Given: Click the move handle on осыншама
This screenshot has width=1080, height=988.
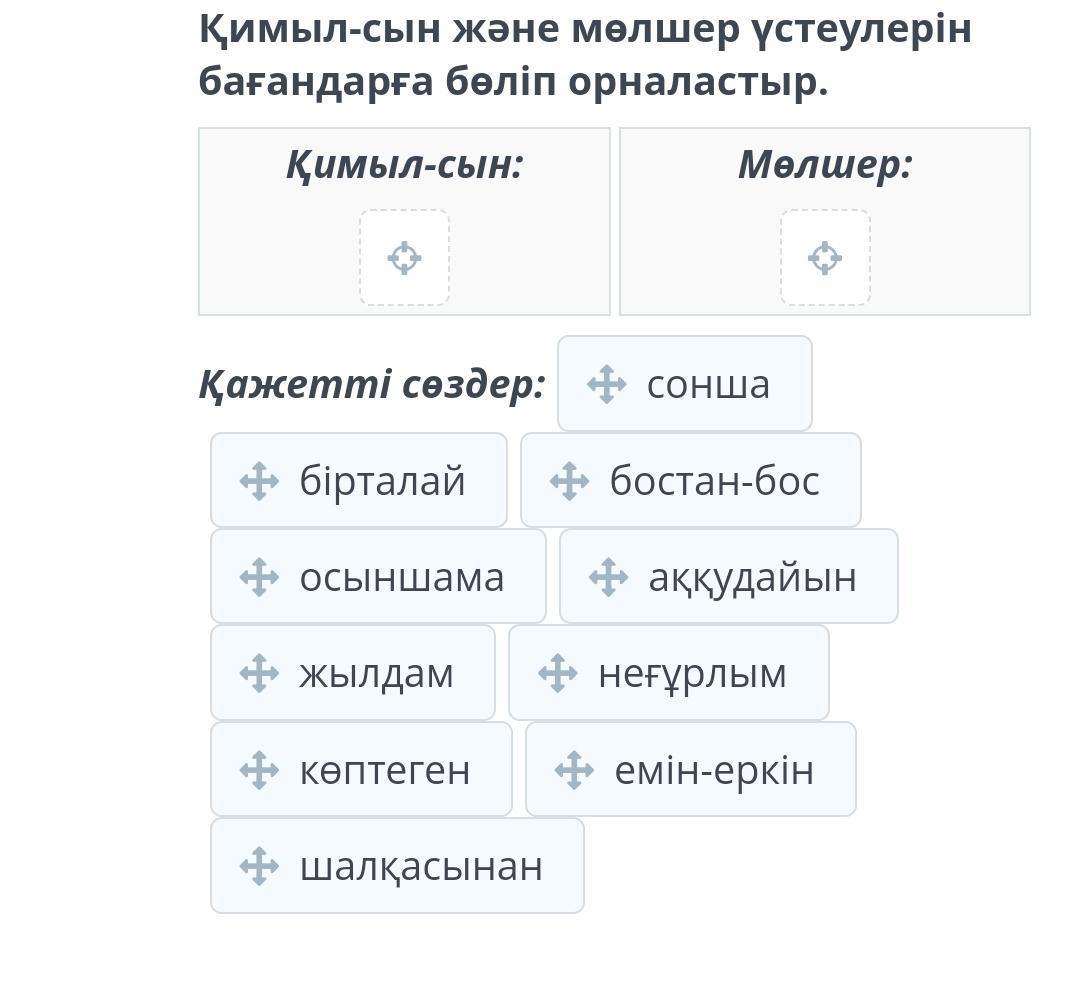Looking at the screenshot, I should pos(259,577).
